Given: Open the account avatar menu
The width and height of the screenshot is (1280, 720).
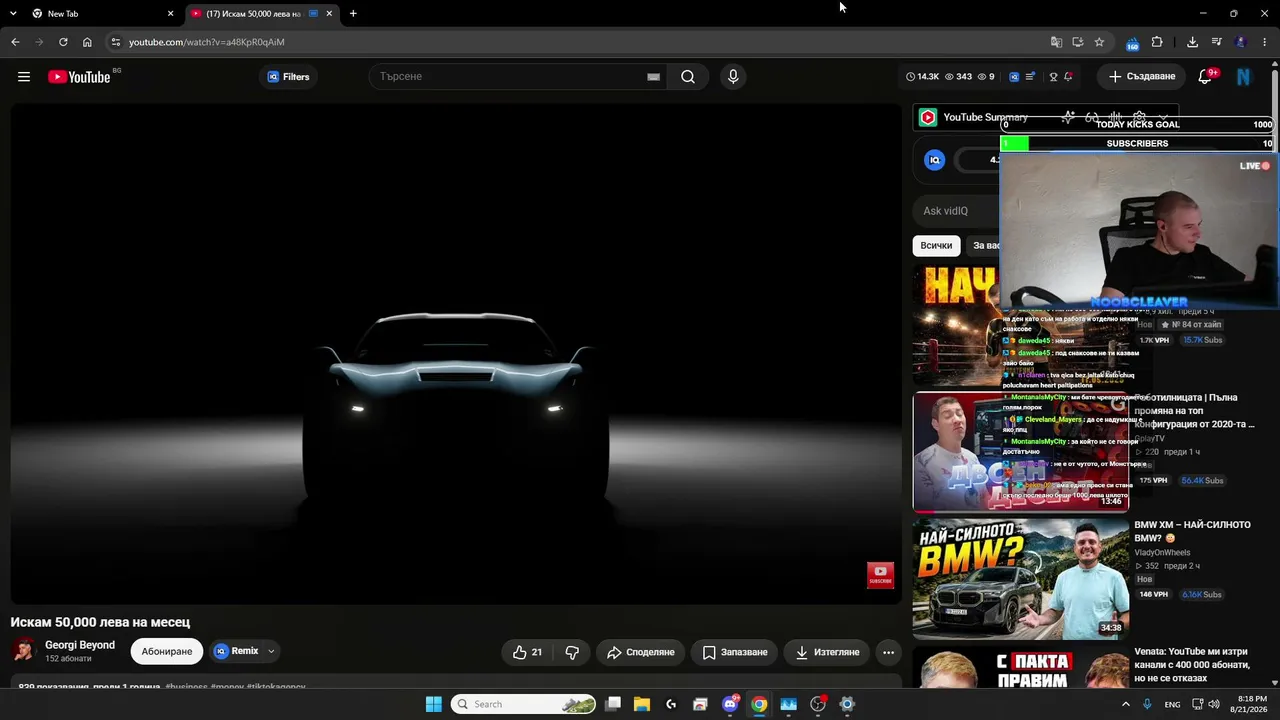Looking at the screenshot, I should tap(1244, 77).
